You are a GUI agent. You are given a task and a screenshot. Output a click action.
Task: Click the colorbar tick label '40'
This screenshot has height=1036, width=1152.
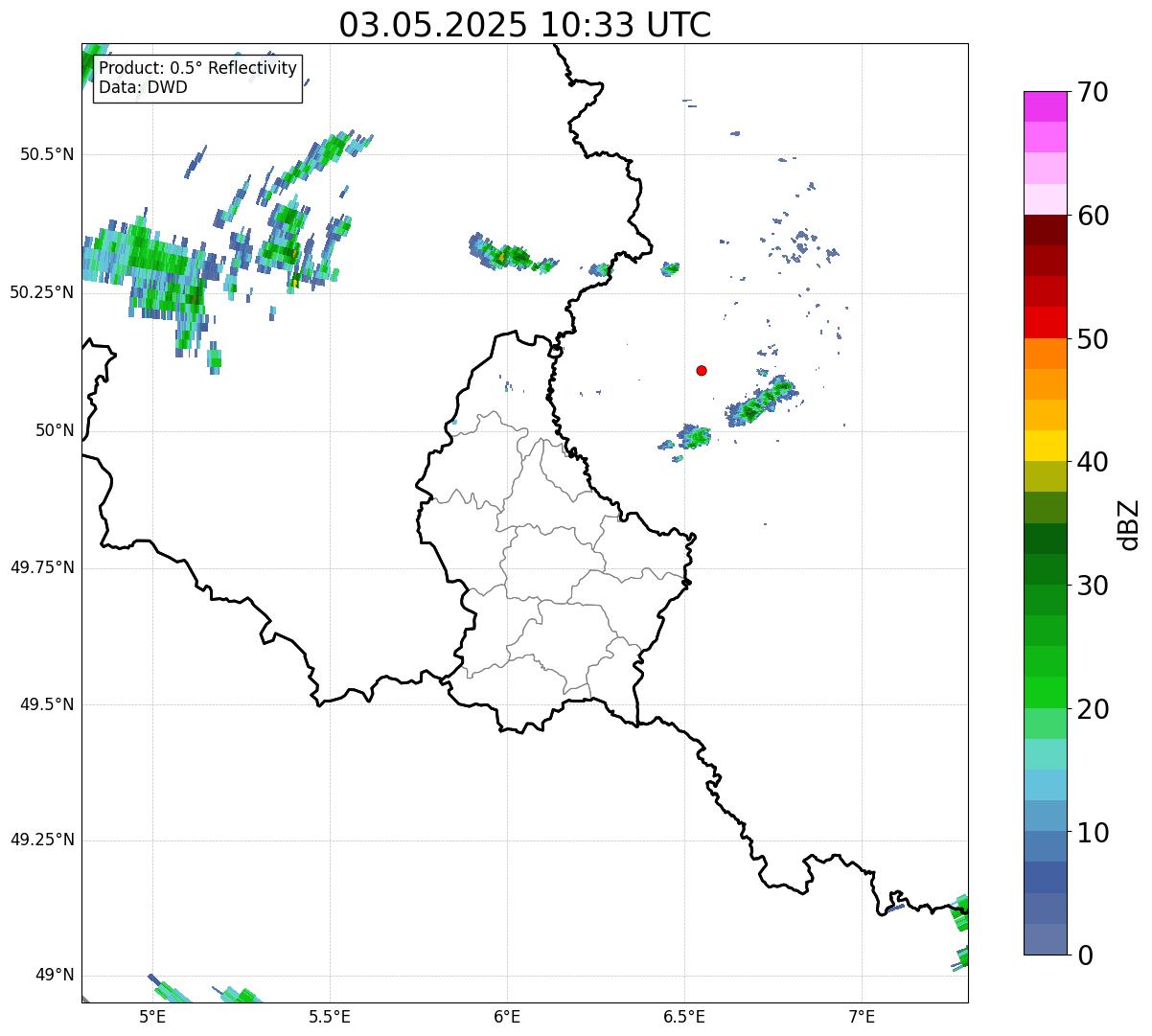[1093, 462]
